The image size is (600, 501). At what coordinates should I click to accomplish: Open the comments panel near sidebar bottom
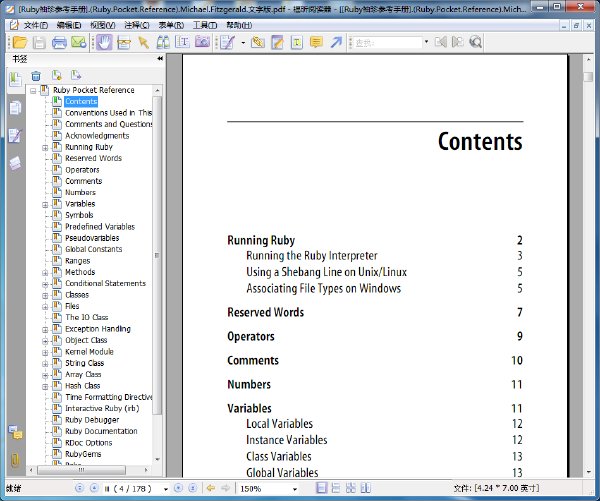click(16, 432)
